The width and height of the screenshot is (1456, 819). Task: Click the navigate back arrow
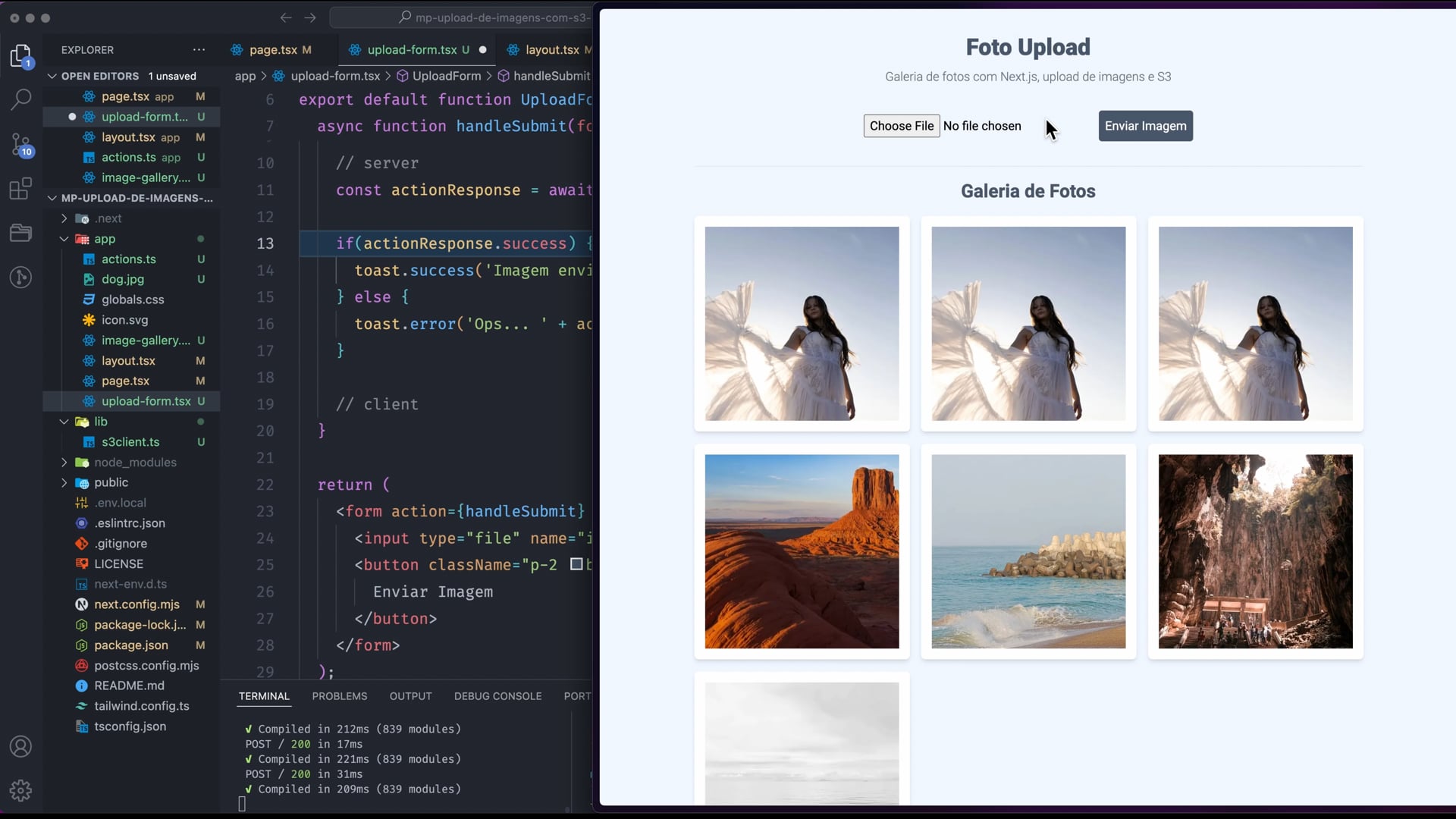point(286,17)
